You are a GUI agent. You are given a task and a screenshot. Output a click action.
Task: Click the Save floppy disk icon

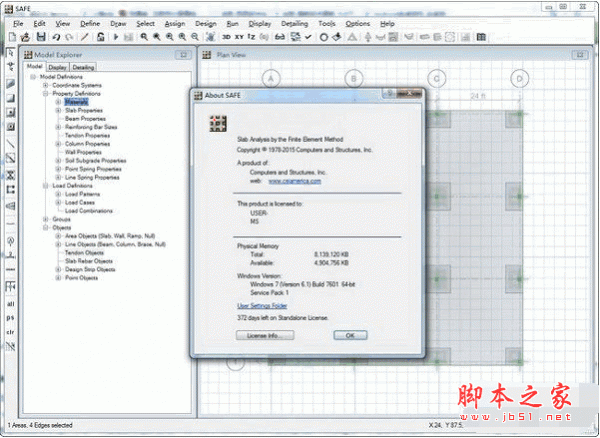[x=41, y=37]
